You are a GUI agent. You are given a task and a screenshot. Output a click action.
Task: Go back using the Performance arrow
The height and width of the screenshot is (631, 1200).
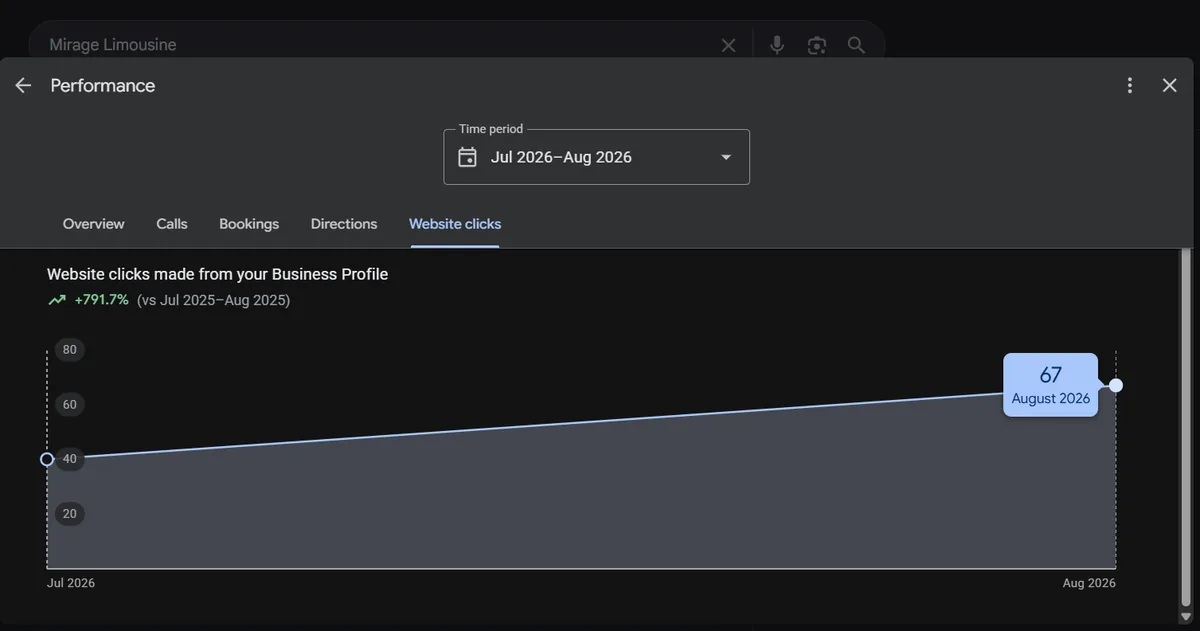(23, 86)
